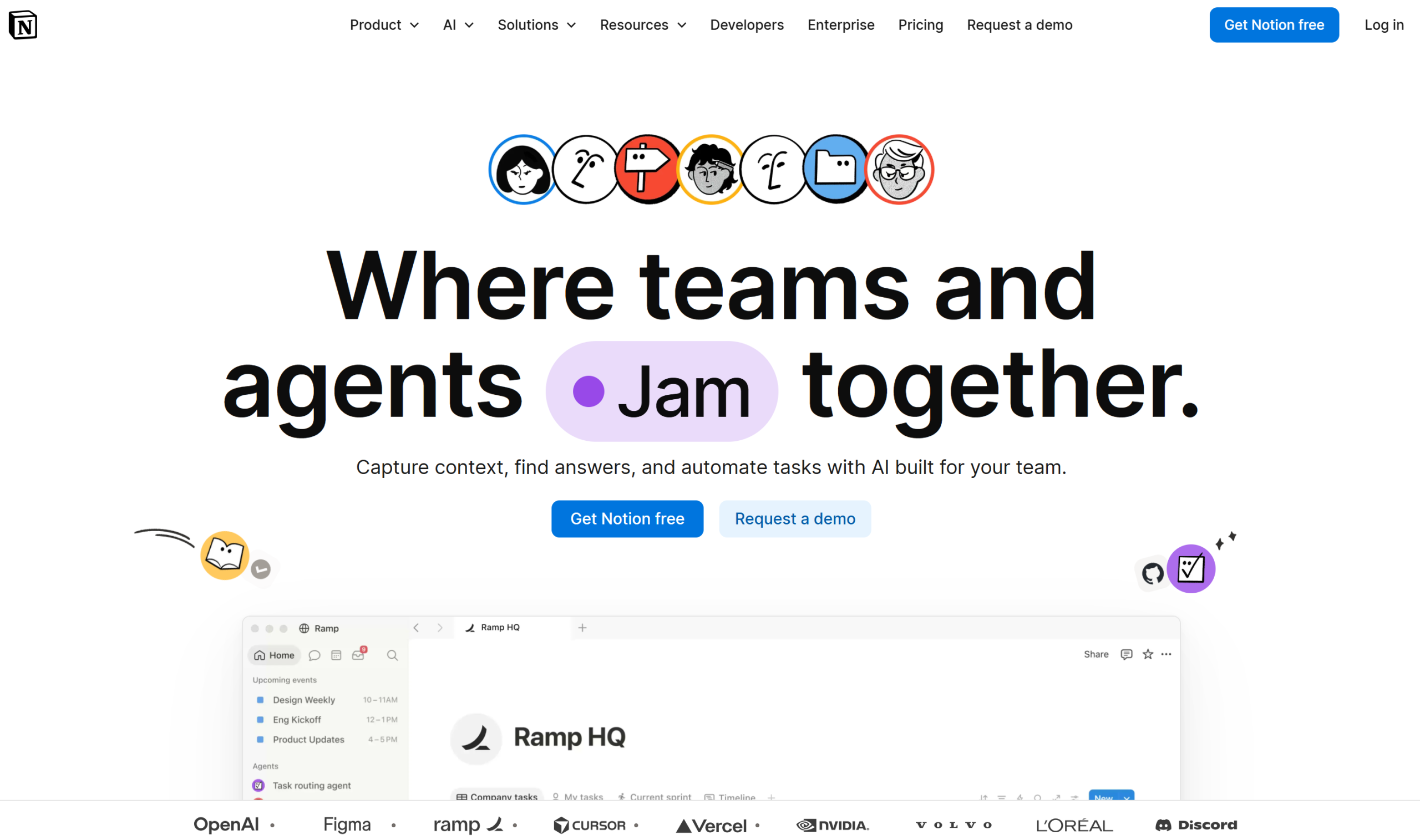Click the purple Jam pill

click(x=662, y=391)
